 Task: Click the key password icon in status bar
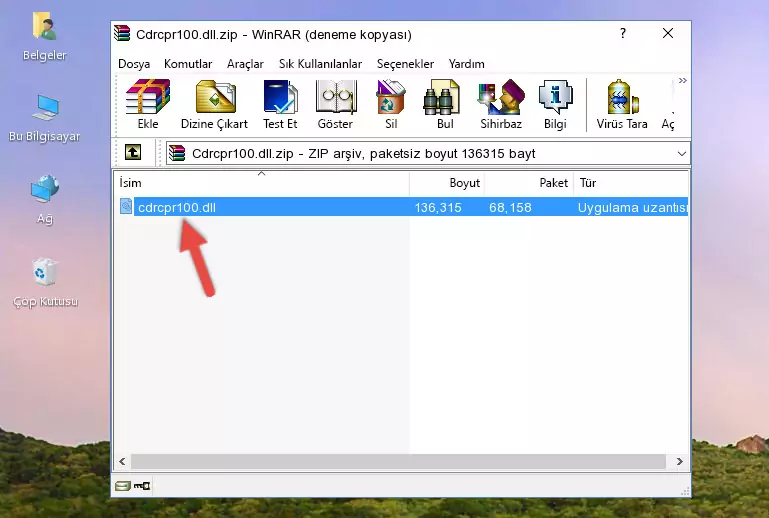[x=142, y=486]
